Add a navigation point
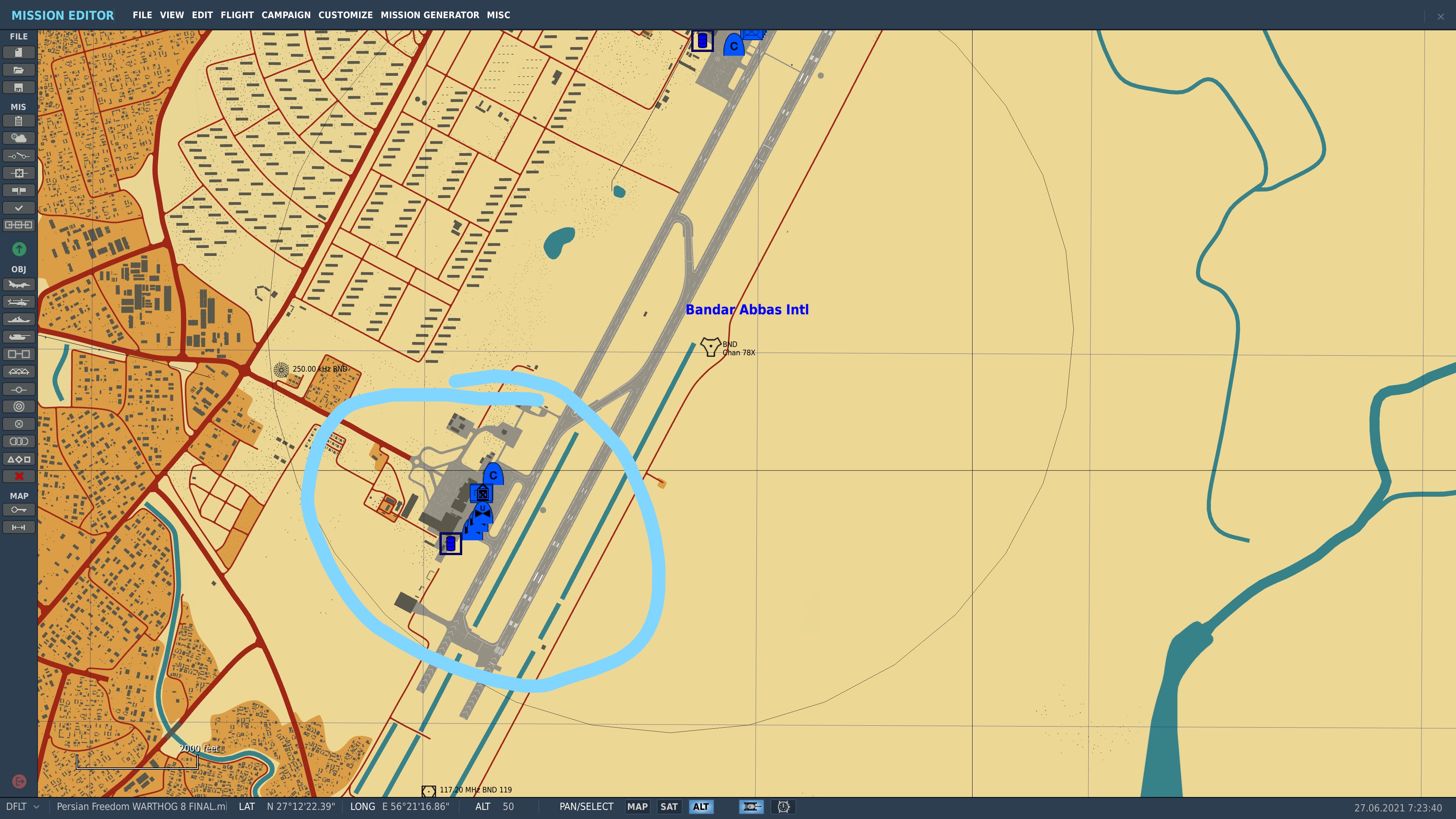Image resolution: width=1456 pixels, height=819 pixels. [19, 389]
